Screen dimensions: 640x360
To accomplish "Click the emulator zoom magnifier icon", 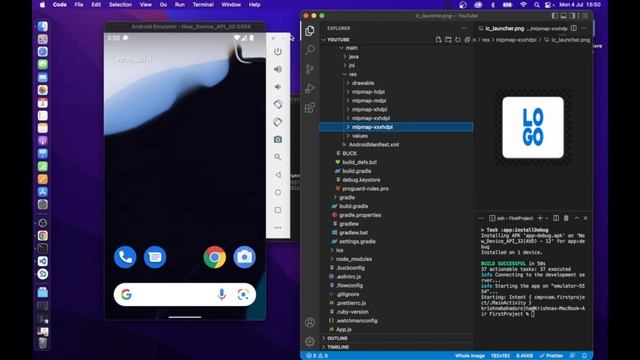I will point(278,157).
